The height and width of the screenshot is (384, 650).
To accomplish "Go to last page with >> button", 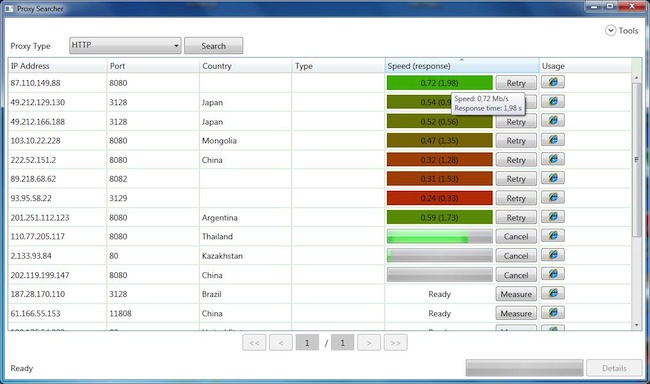I will pyautogui.click(x=395, y=343).
